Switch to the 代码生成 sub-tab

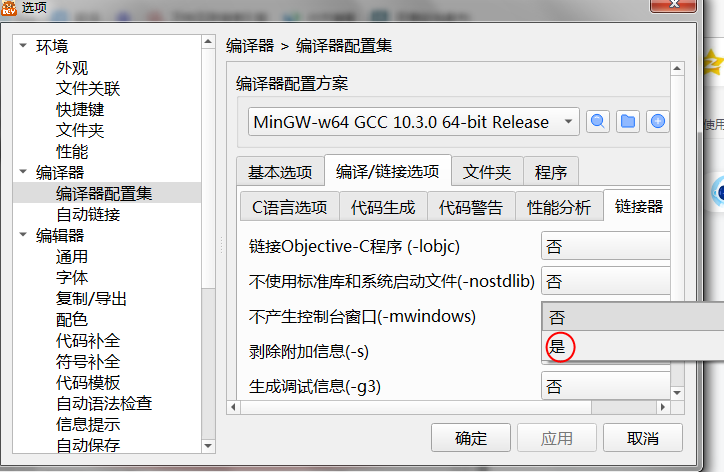[x=383, y=207]
